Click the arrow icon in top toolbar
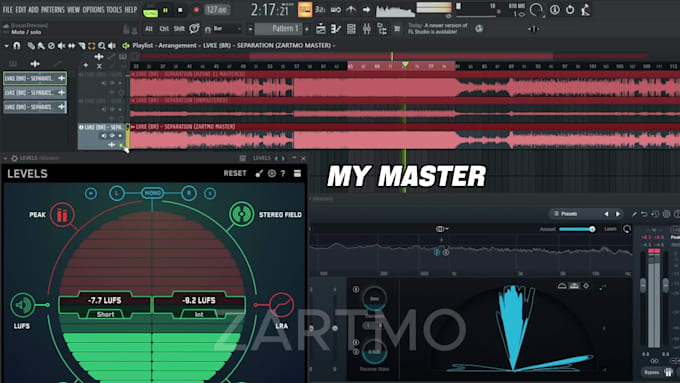The width and height of the screenshot is (680, 383). pos(366,10)
